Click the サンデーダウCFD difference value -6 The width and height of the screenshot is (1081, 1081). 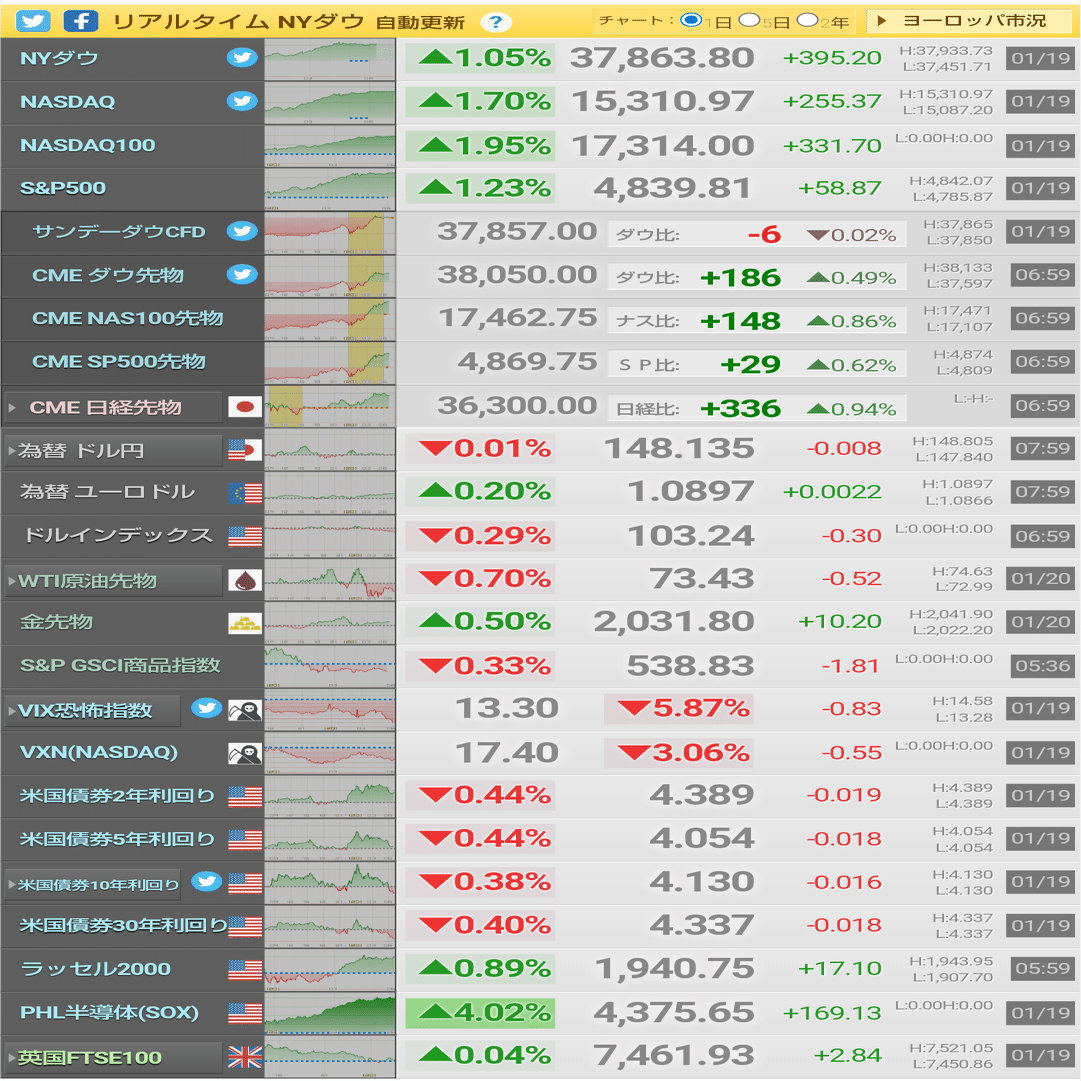coord(765,235)
